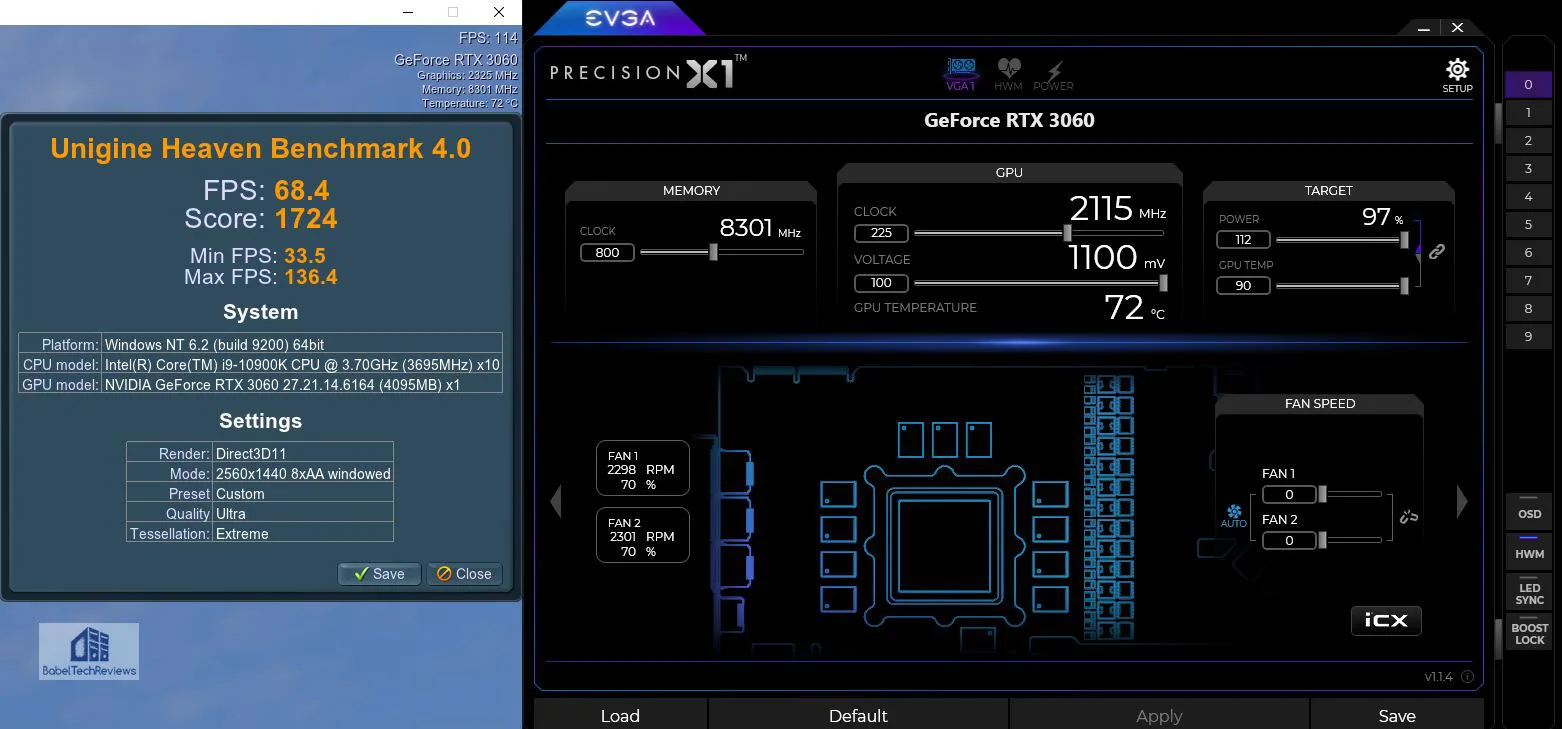Toggle the fan link chain icon
The height and width of the screenshot is (729, 1562).
pos(1409,517)
